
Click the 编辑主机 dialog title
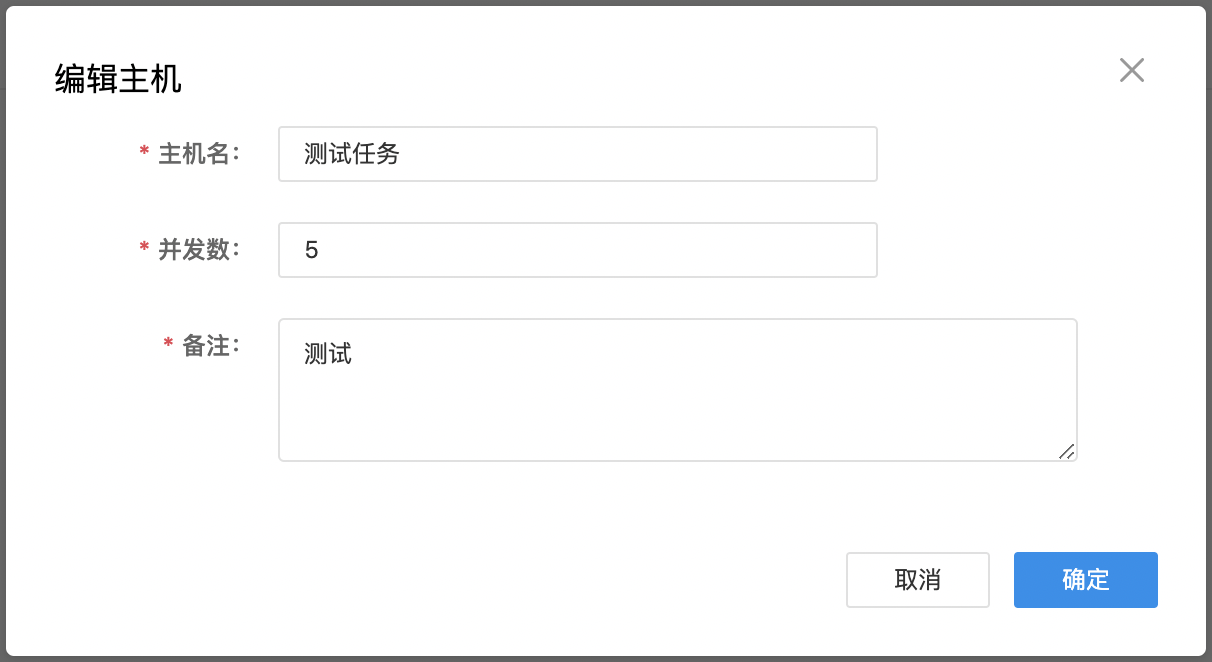click(118, 79)
